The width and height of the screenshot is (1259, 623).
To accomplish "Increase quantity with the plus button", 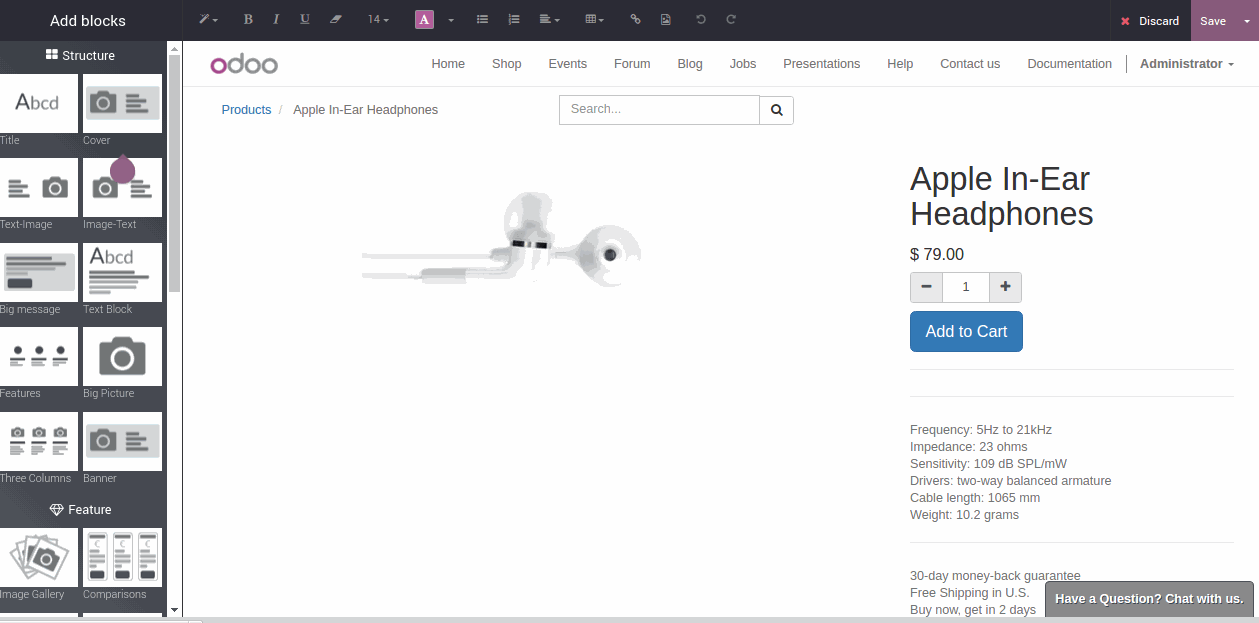I will tap(1005, 287).
